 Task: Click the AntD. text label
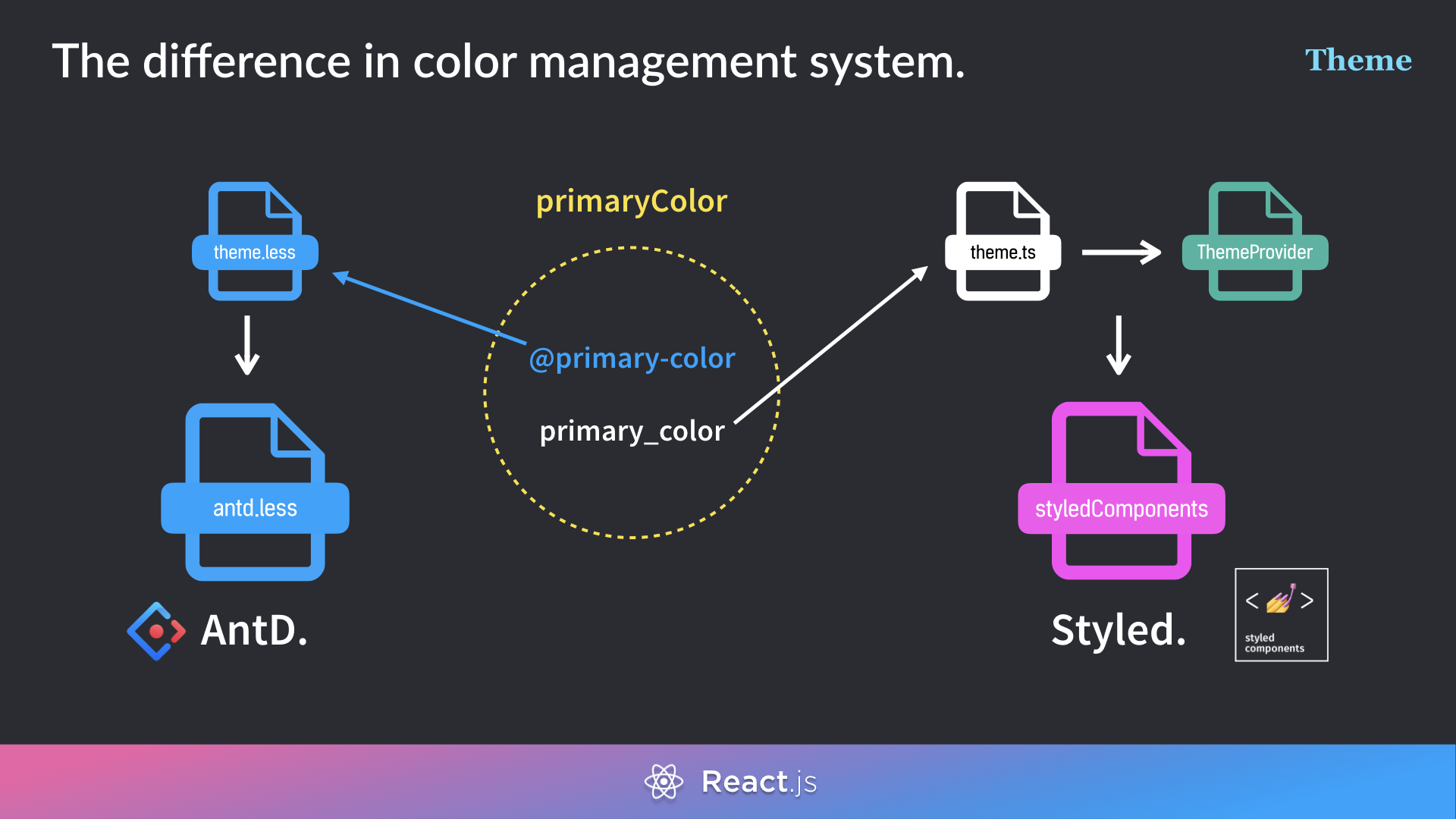click(x=254, y=630)
